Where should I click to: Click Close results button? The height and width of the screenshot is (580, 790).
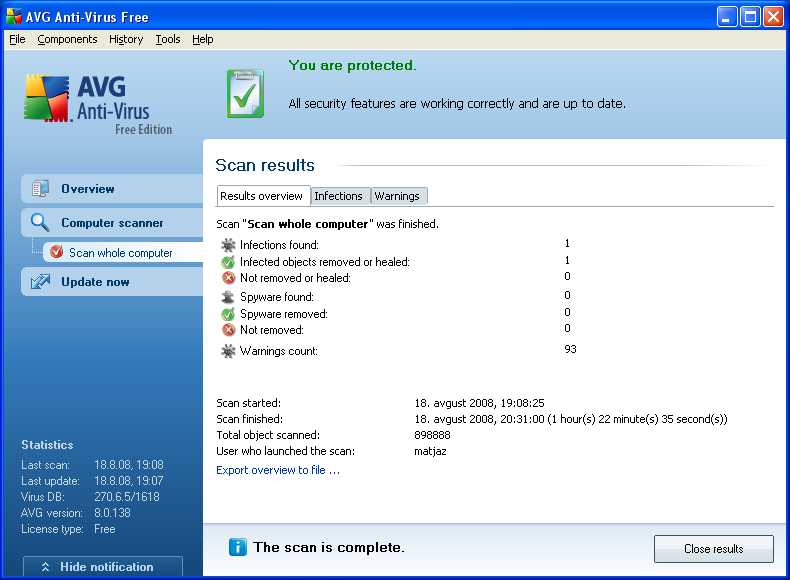(713, 549)
